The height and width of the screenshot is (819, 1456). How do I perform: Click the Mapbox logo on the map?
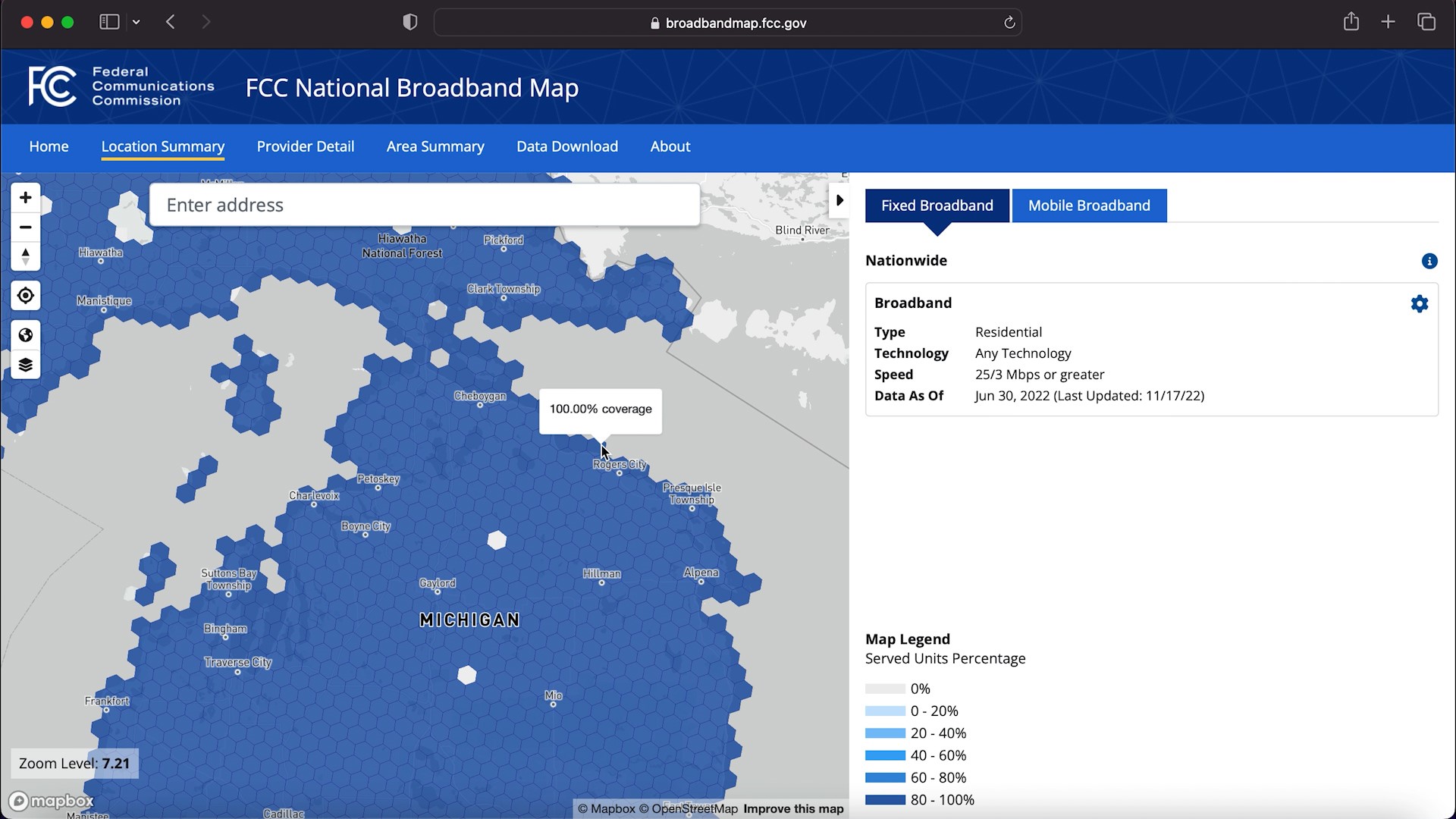(51, 801)
